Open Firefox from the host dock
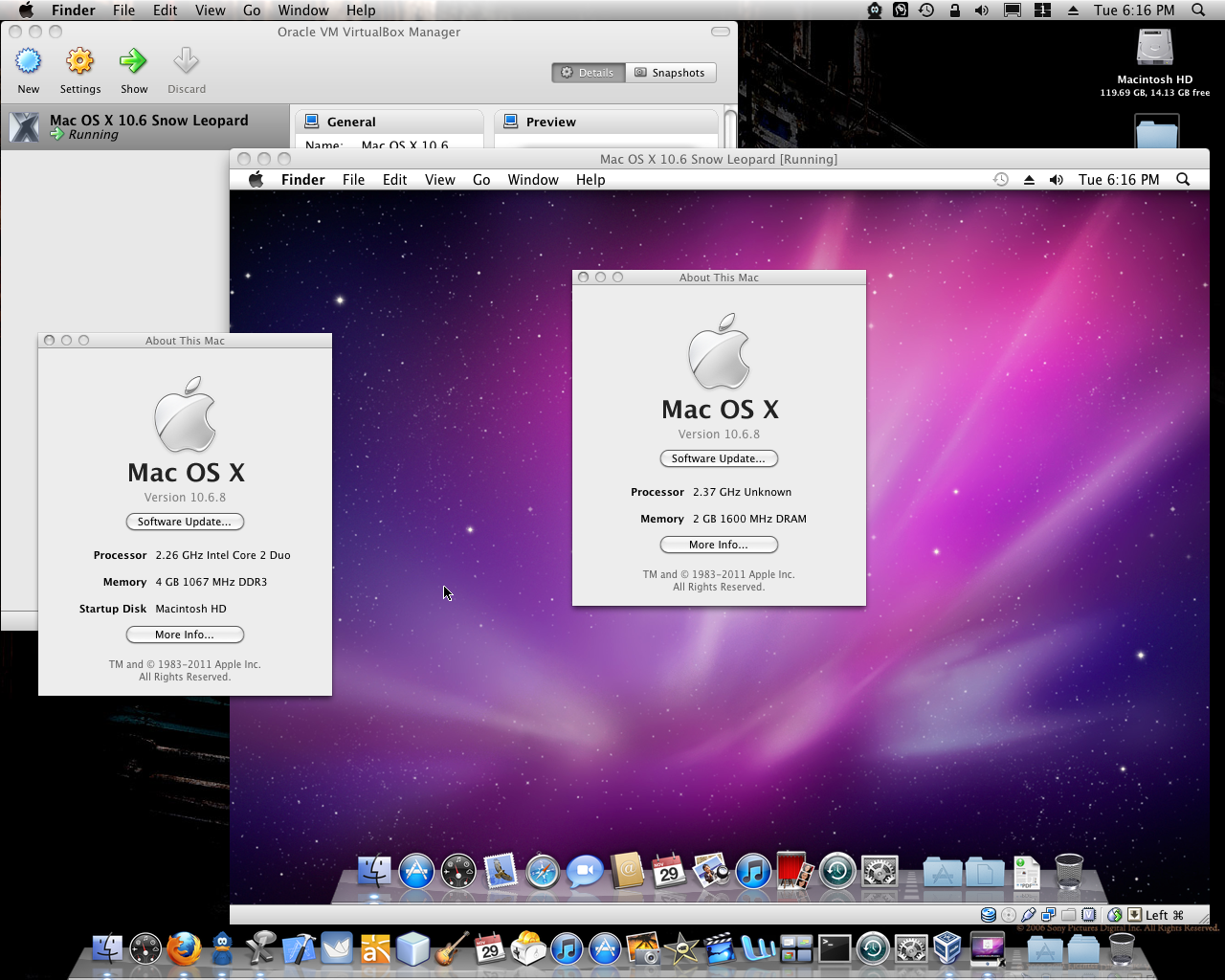 (184, 948)
